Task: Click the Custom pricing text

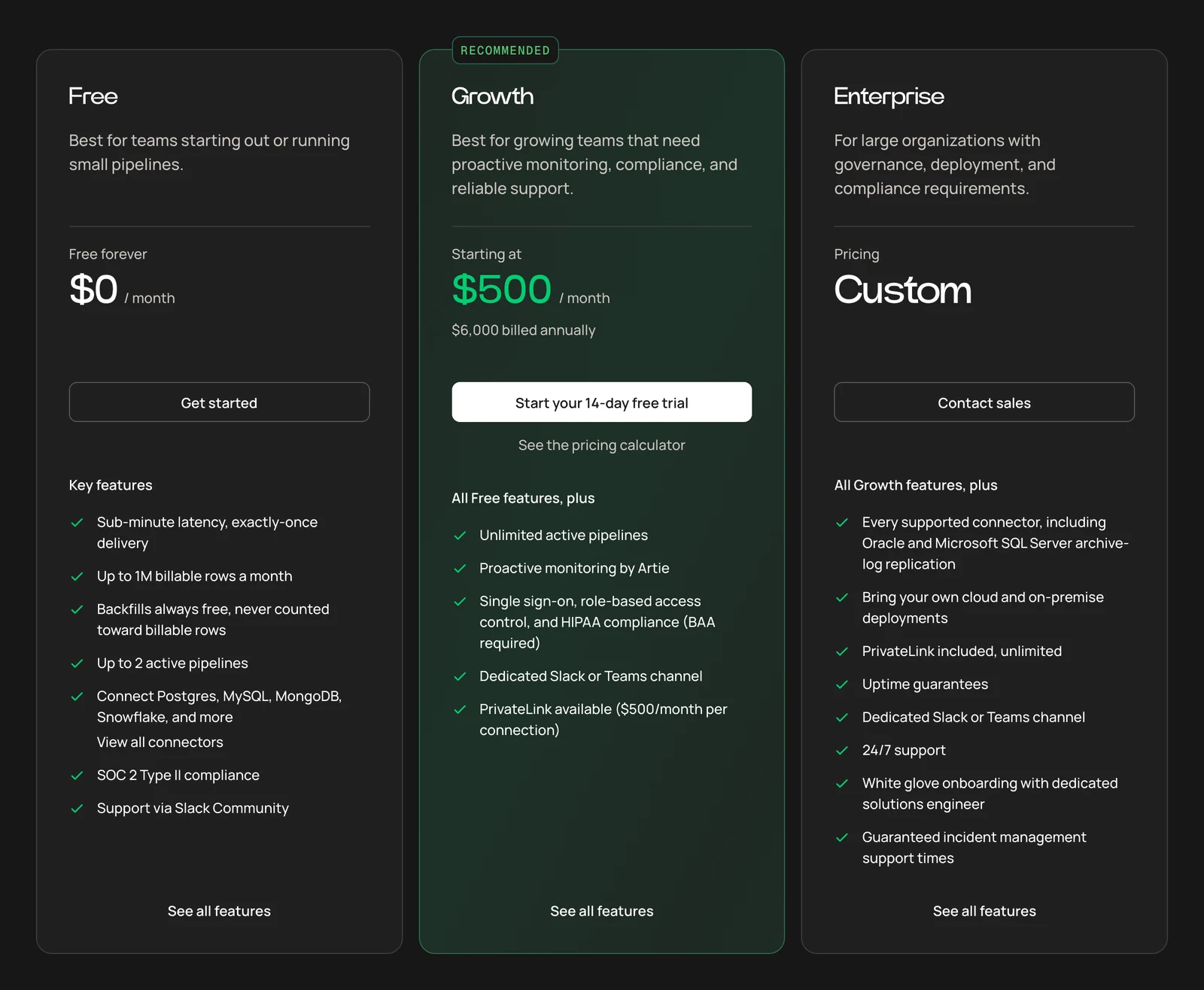Action: tap(903, 290)
